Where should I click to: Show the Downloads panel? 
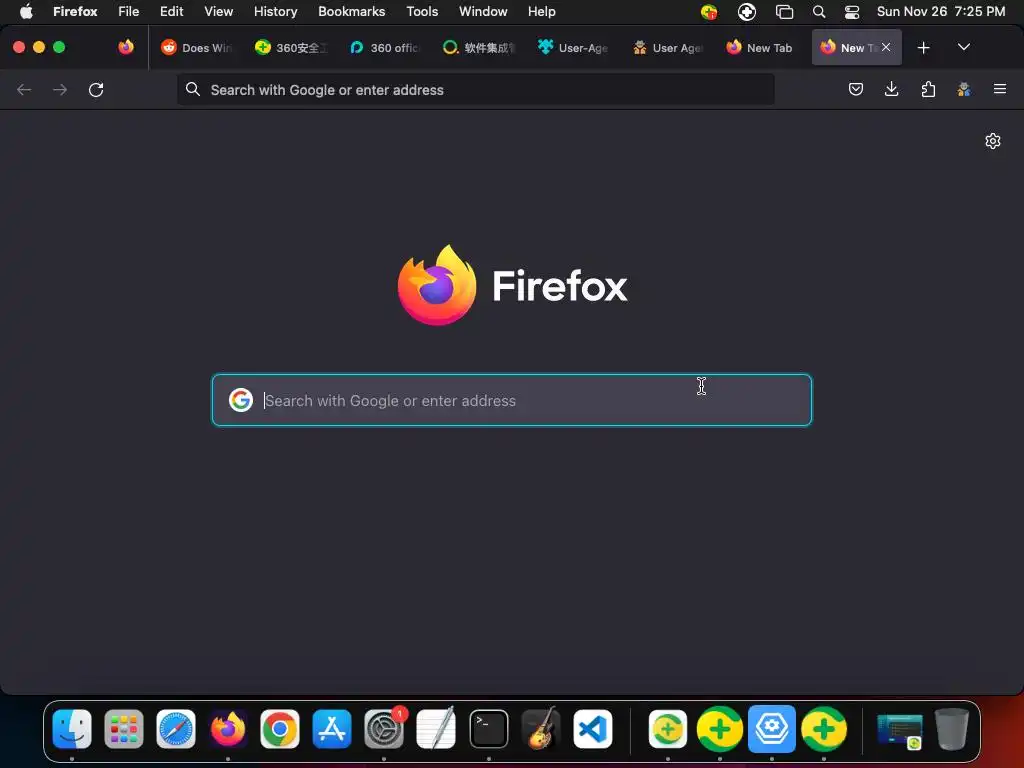891,89
